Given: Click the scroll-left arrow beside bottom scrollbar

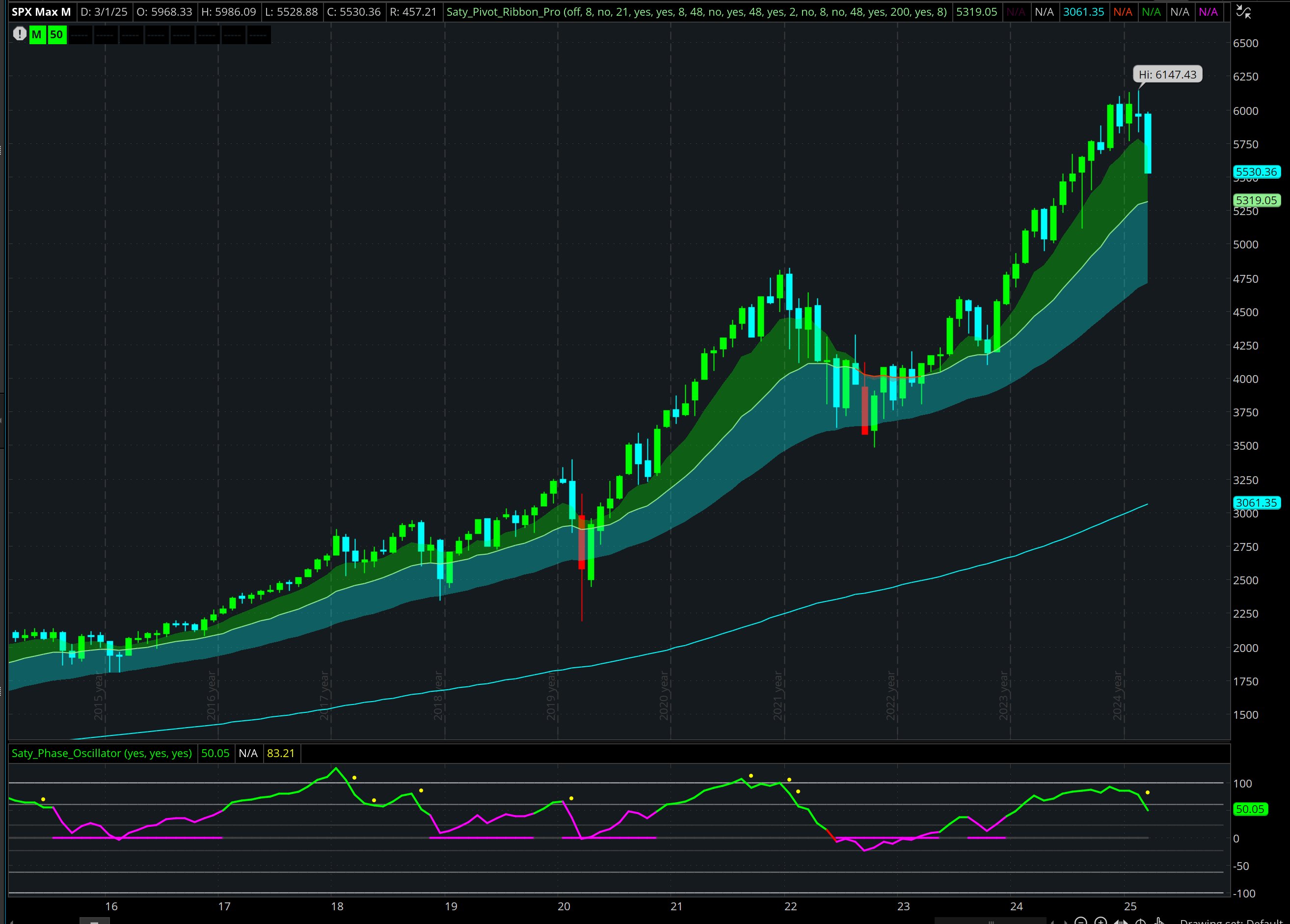Looking at the screenshot, I should coord(1053,923).
